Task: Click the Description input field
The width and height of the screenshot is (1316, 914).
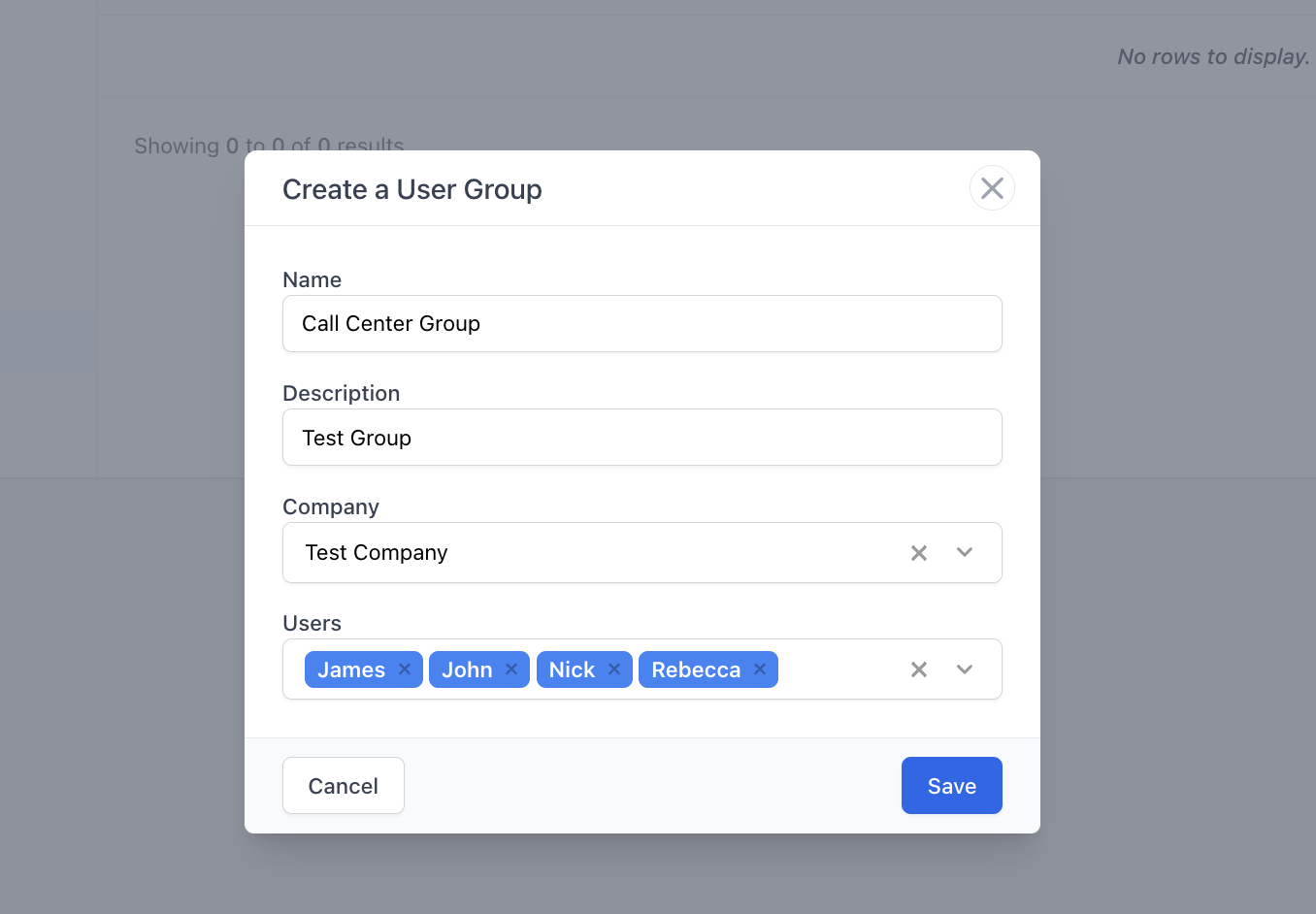Action: 642,438
